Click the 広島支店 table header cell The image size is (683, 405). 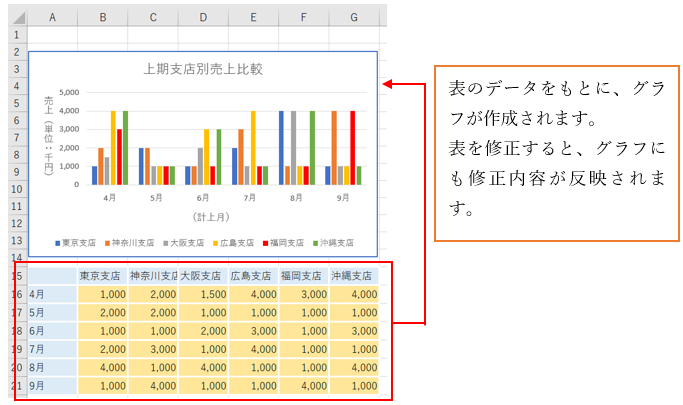[x=253, y=275]
